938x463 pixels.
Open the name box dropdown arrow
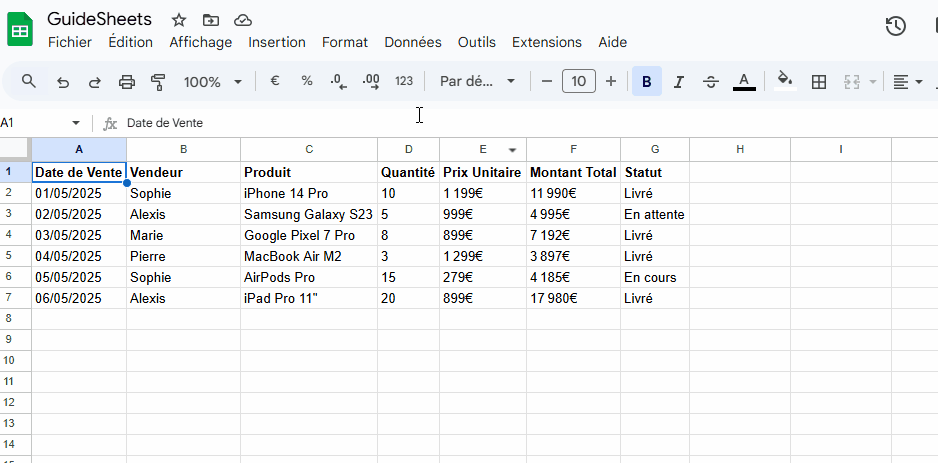tap(76, 123)
